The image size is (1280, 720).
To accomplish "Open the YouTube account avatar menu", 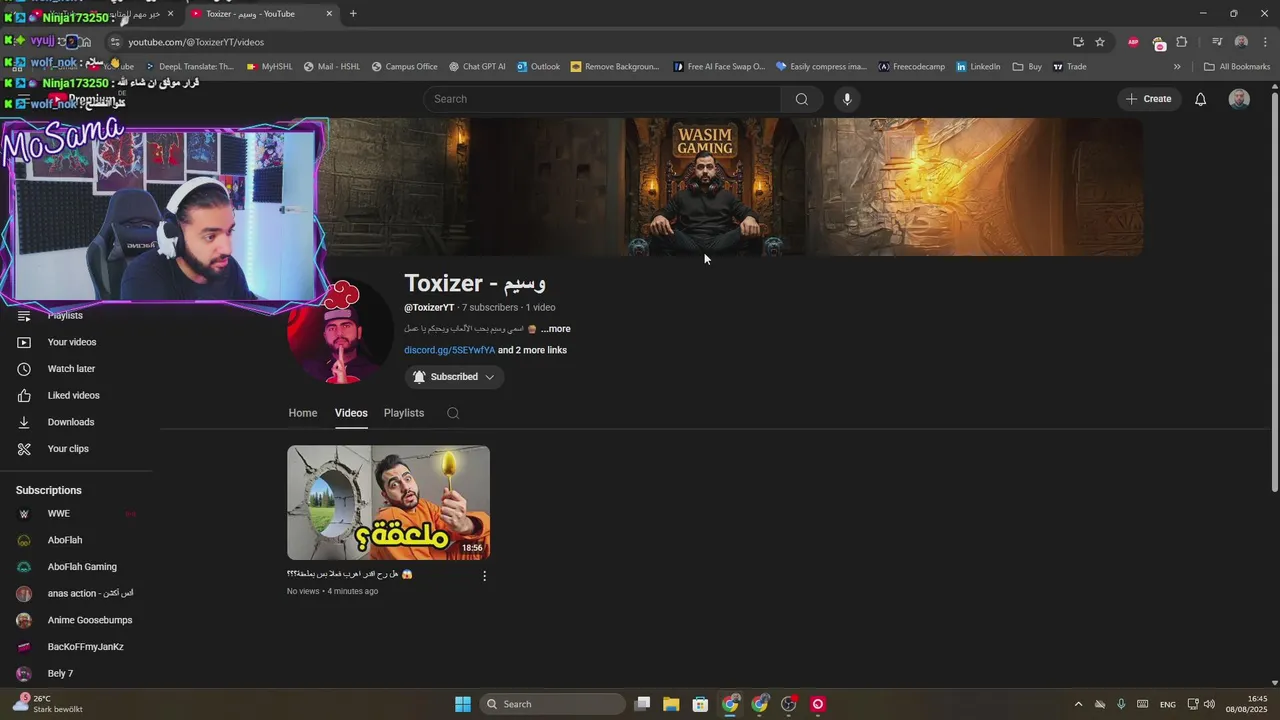I will click(x=1239, y=99).
